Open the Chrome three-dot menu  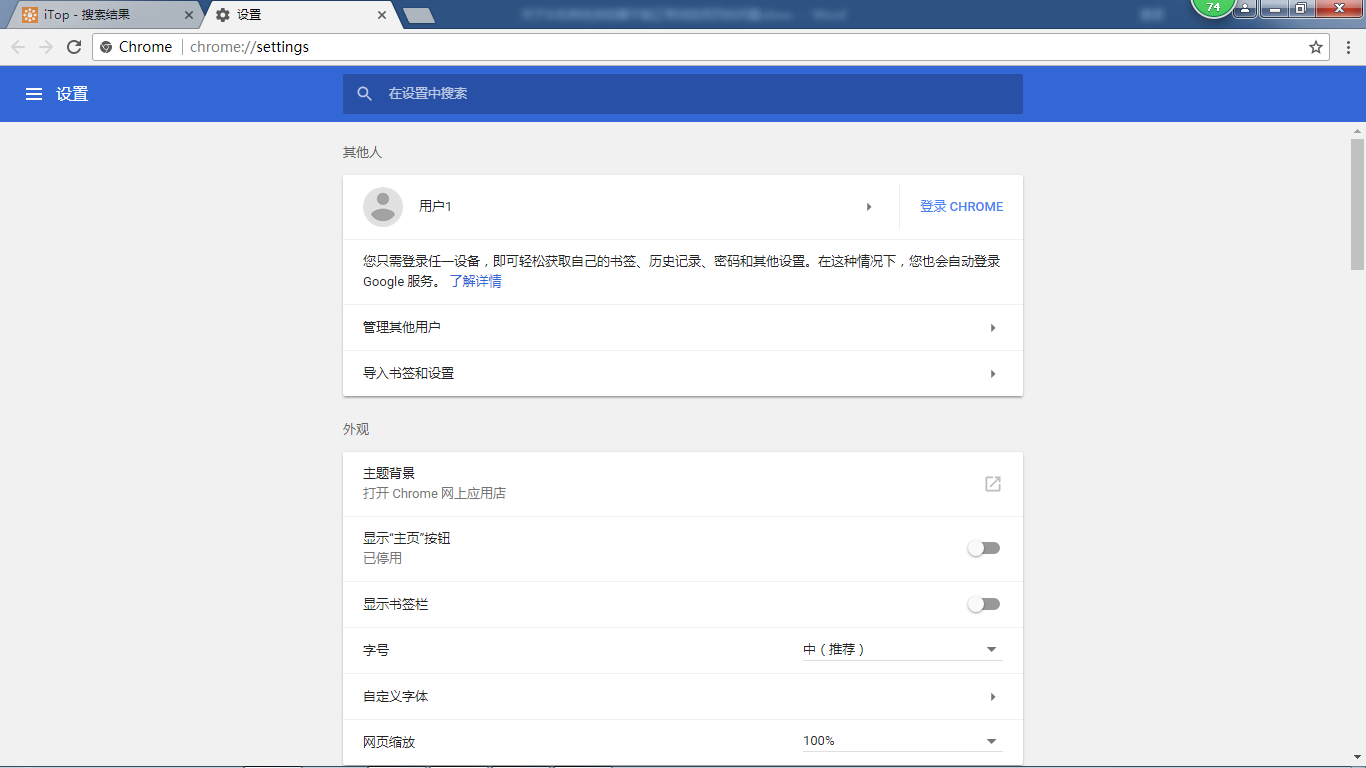(x=1349, y=46)
